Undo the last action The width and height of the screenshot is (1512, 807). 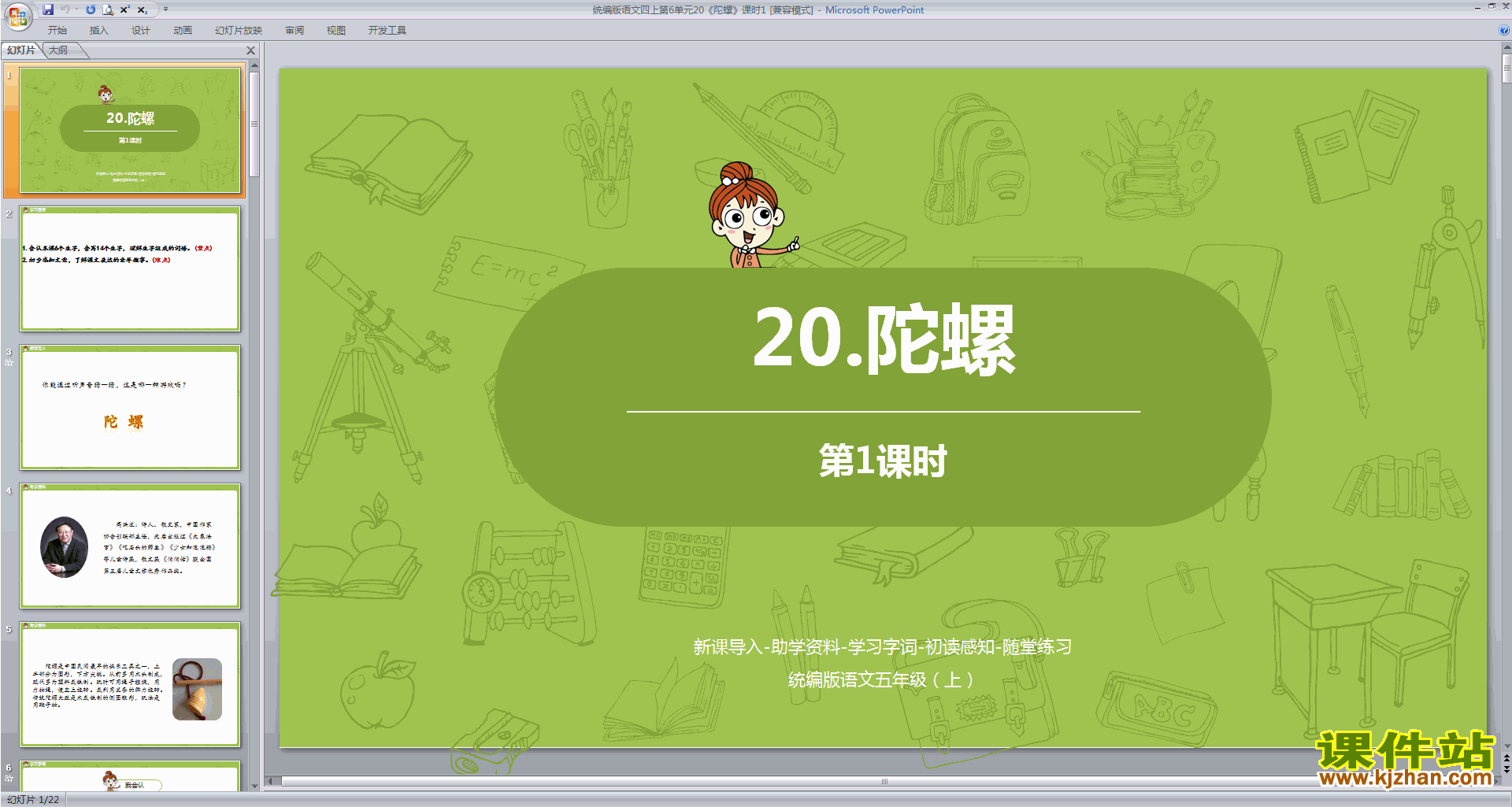click(x=65, y=9)
